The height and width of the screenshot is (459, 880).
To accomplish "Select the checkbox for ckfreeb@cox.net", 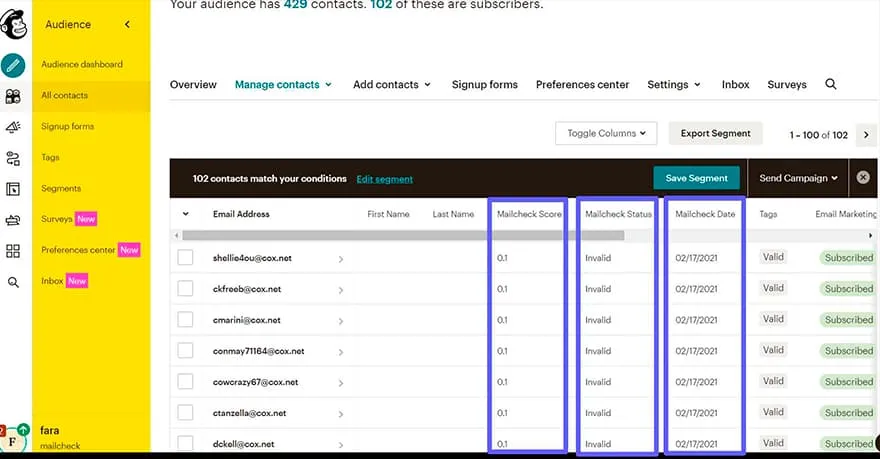I will pyautogui.click(x=185, y=288).
